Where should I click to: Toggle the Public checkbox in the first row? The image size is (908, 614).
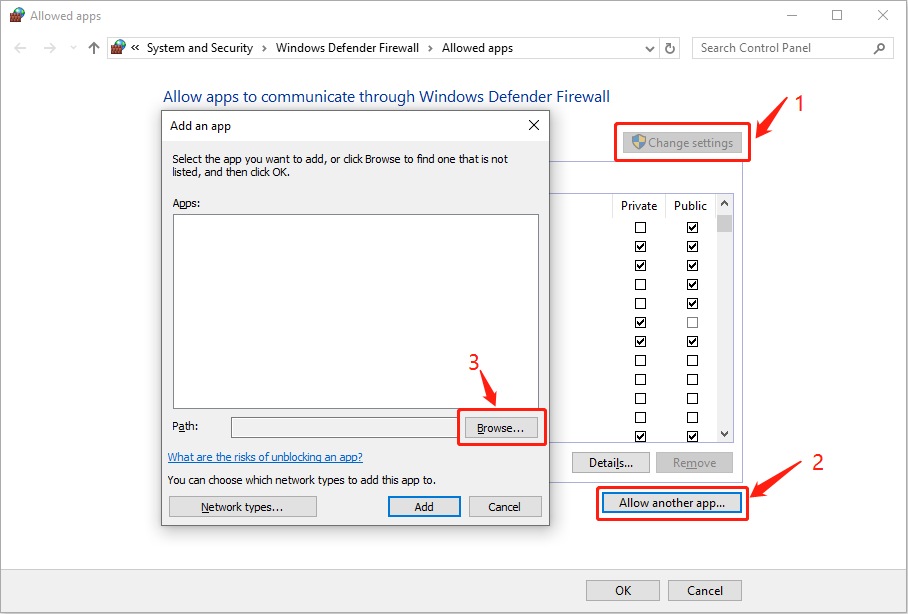(692, 228)
